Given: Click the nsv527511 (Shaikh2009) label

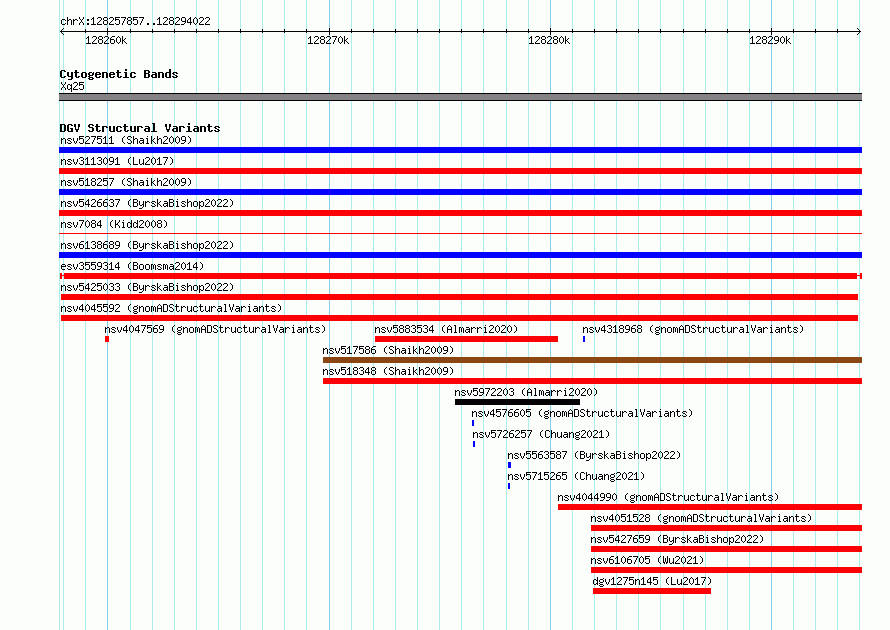Looking at the screenshot, I should (126, 140).
